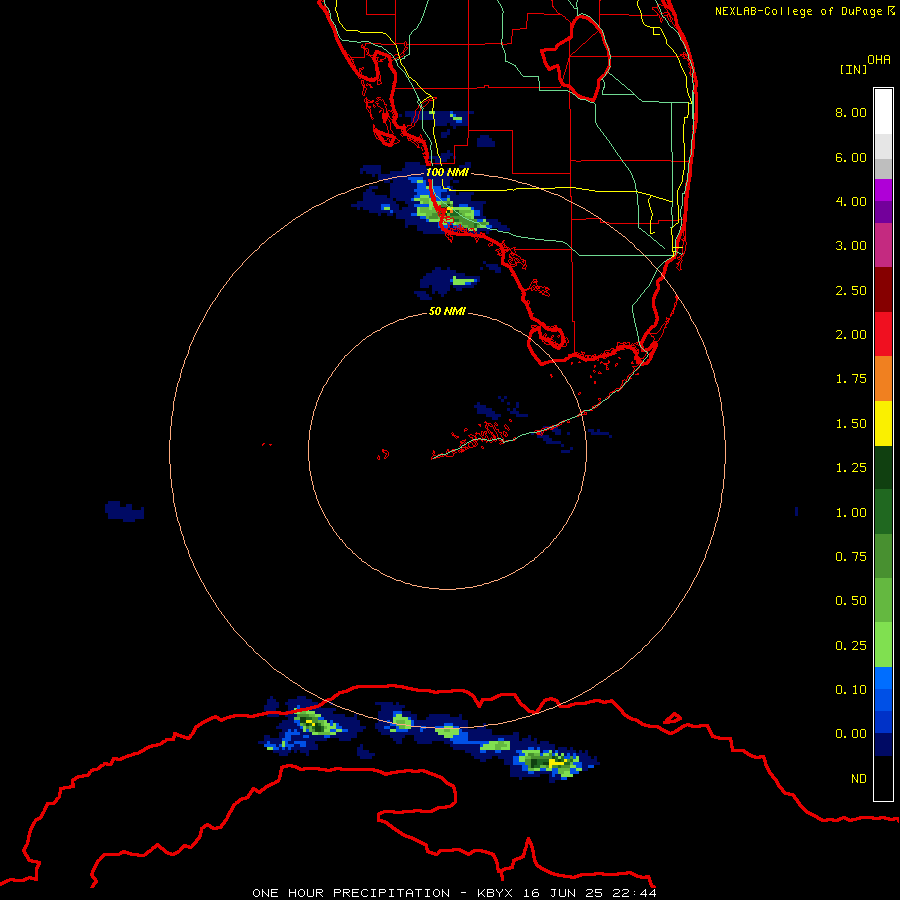
Task: Click the pink 3.00 color swatch
Action: click(x=883, y=245)
